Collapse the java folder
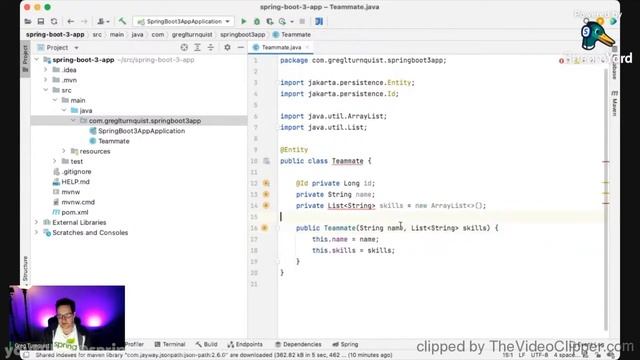Viewport: 640px width, 360px height. (64, 111)
